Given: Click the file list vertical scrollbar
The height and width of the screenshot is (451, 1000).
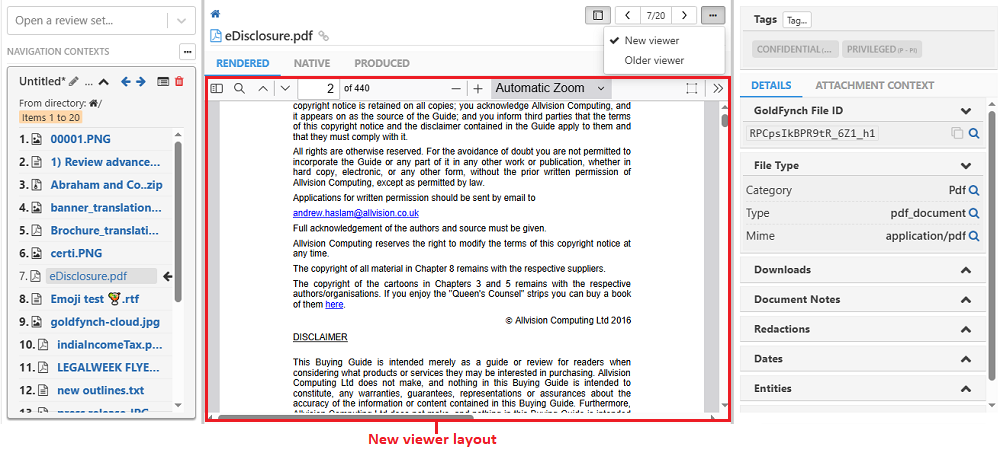Looking at the screenshot, I should pyautogui.click(x=178, y=222).
